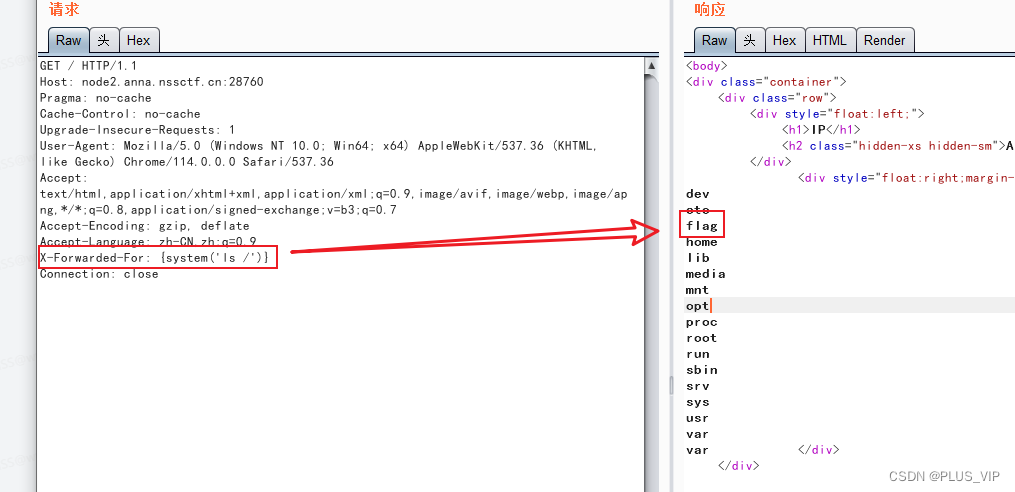Click the 'mnt' directory entry in the response
1015x492 pixels.
point(698,290)
